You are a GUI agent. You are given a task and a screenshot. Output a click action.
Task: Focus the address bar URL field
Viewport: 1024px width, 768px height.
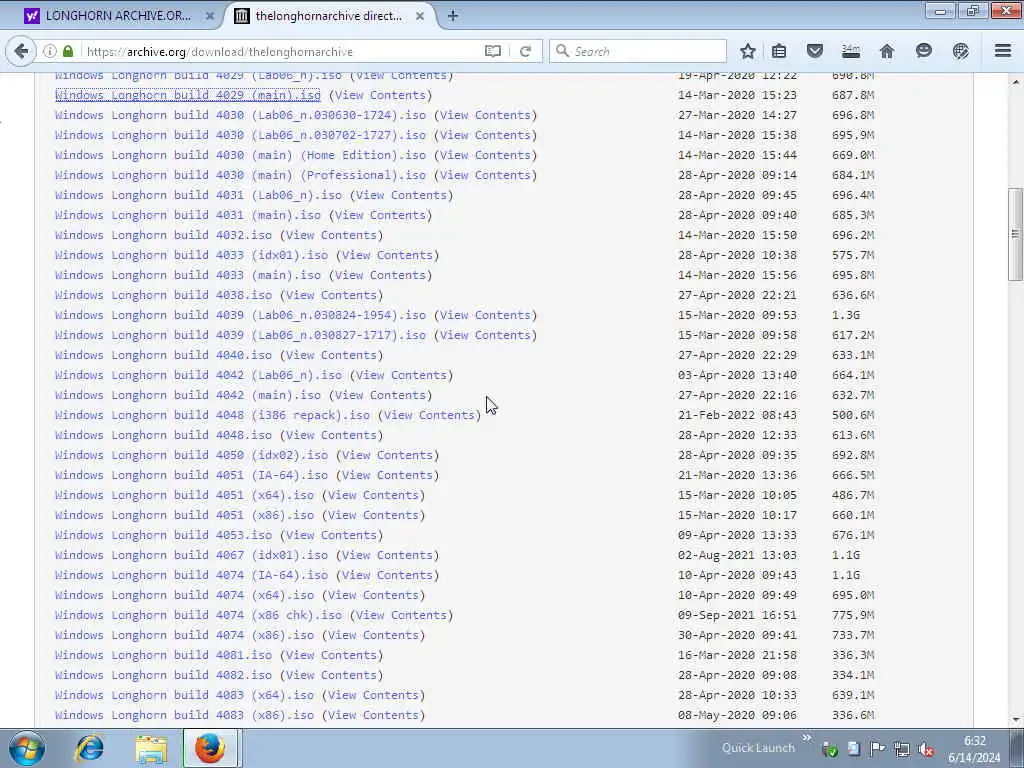pyautogui.click(x=281, y=52)
